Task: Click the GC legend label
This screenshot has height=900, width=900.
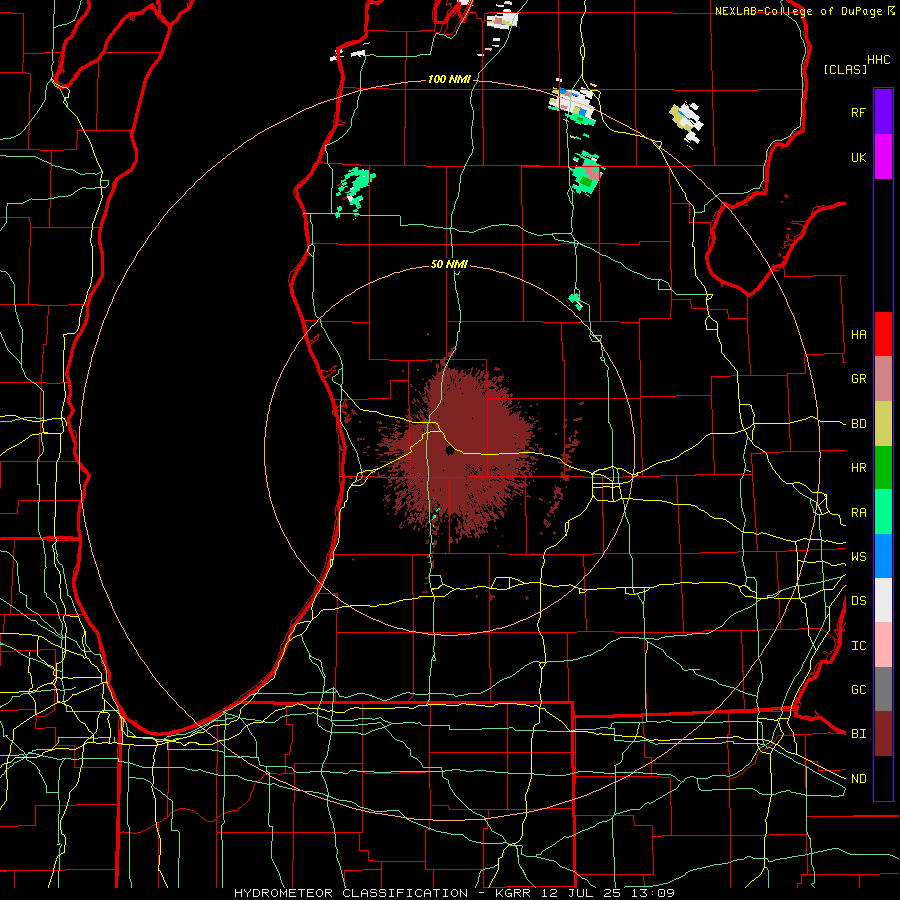Action: 858,690
